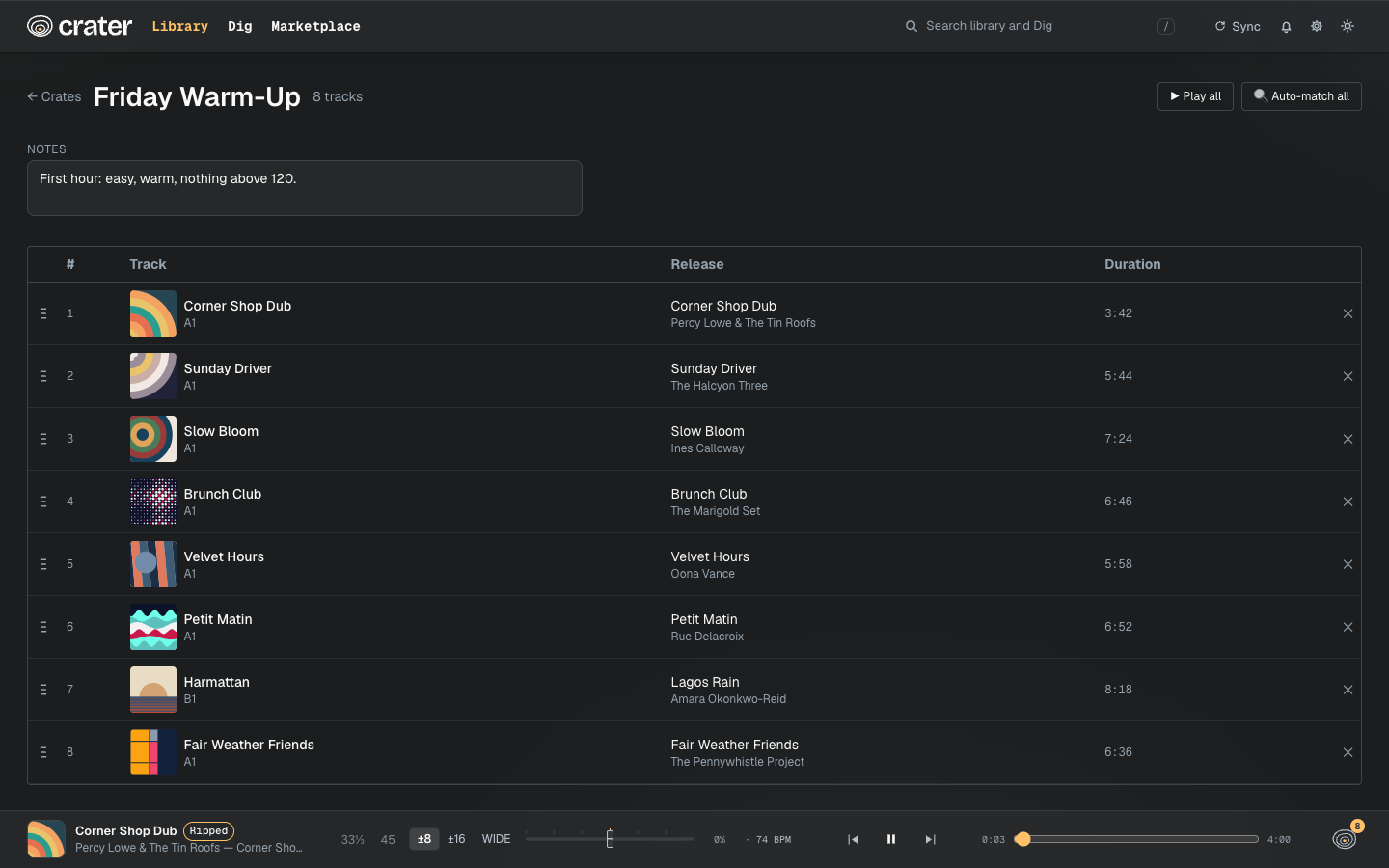Click the crate notes text box
The height and width of the screenshot is (868, 1389).
[305, 188]
